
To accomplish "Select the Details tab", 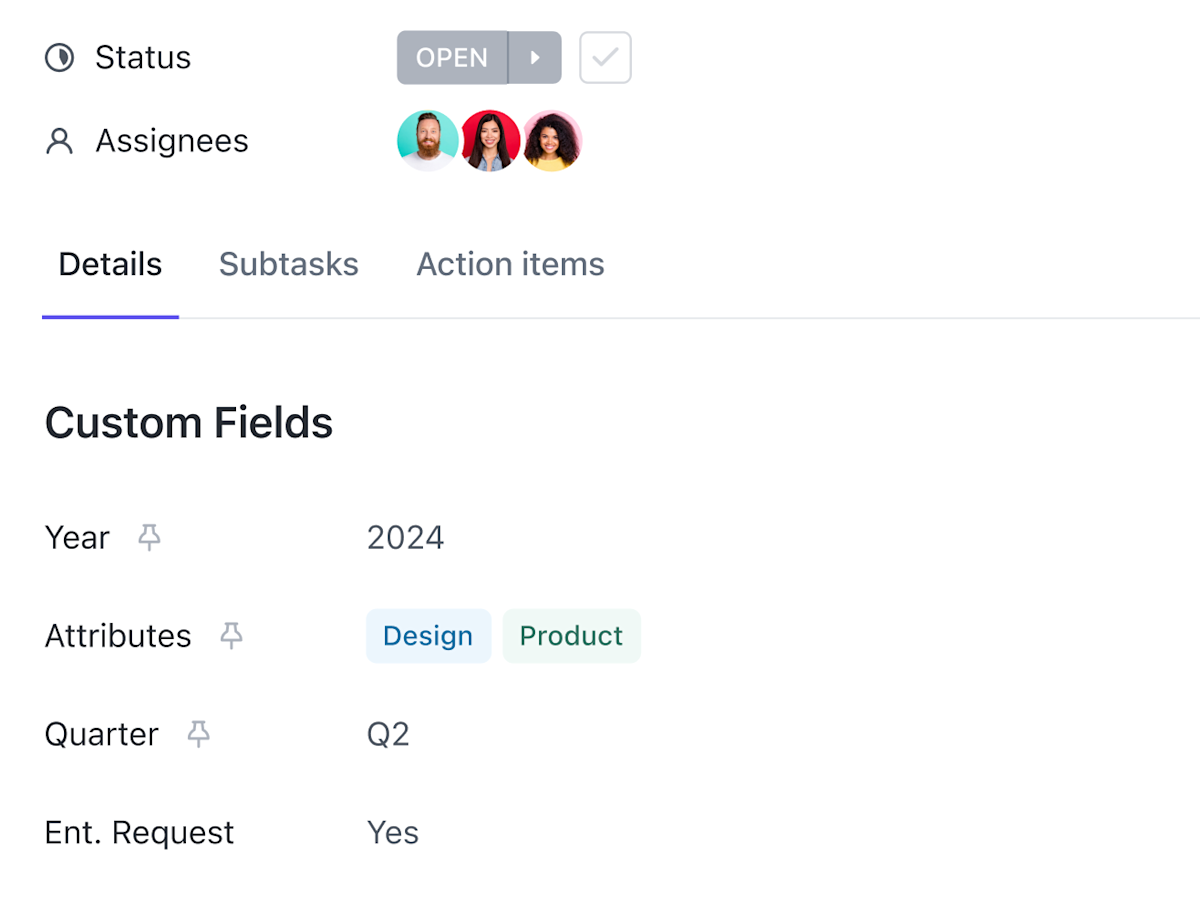I will tap(110, 264).
